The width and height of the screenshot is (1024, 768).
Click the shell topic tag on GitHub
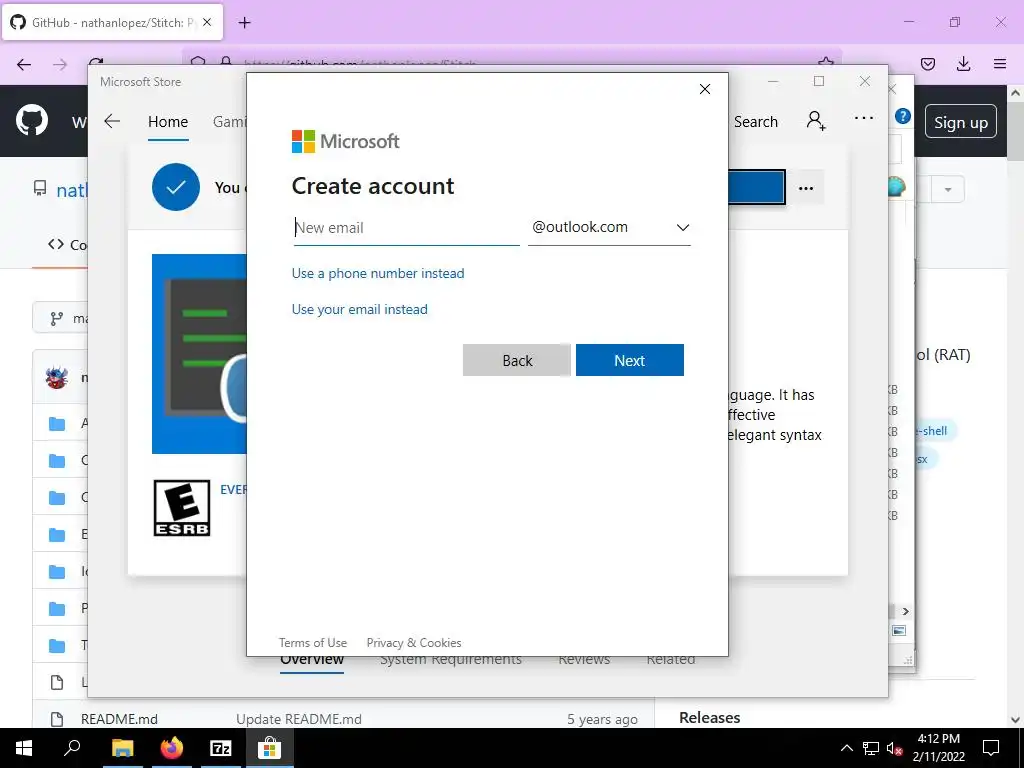click(x=934, y=431)
